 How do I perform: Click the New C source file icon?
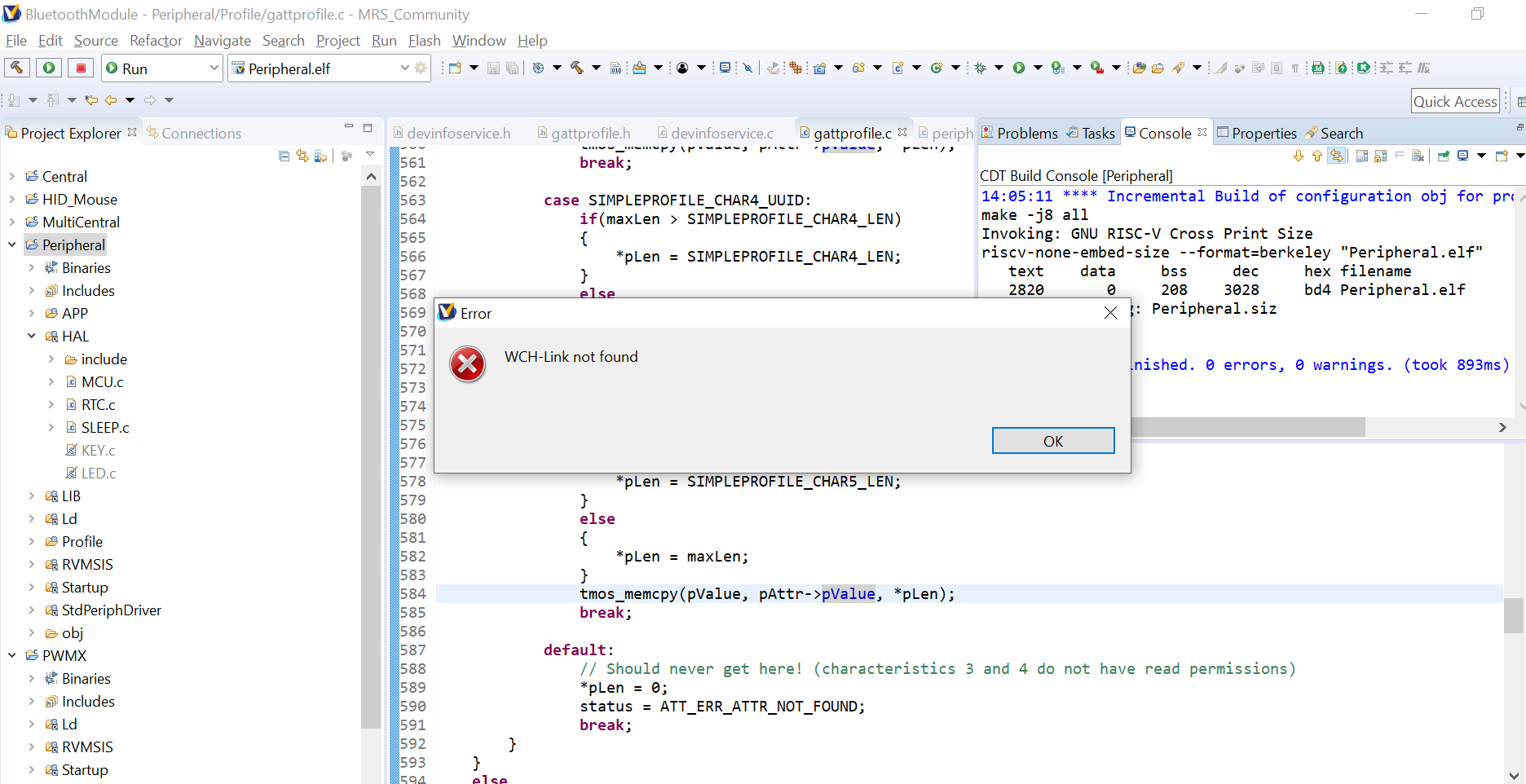coord(898,68)
